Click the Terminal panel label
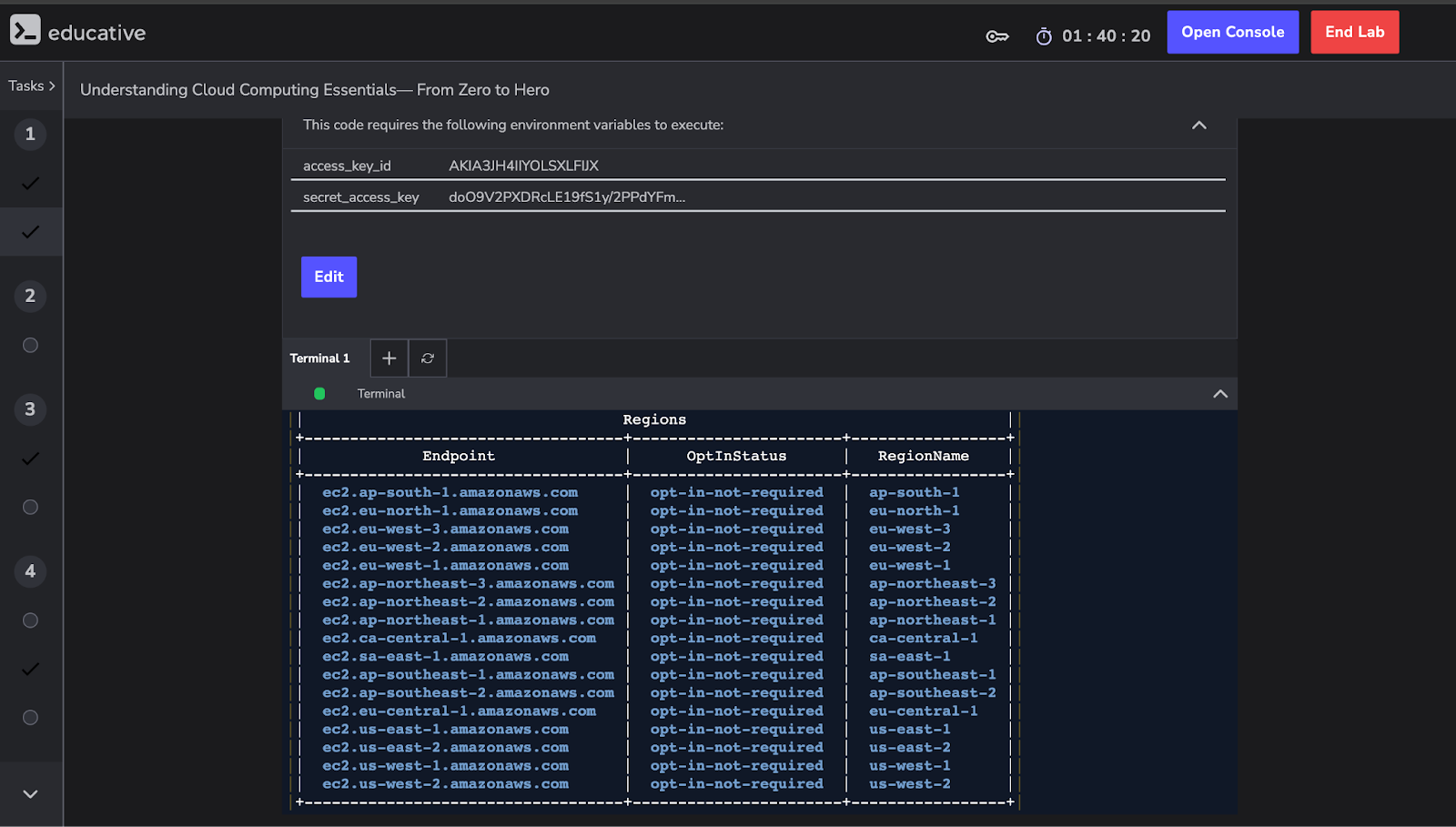Image resolution: width=1456 pixels, height=827 pixels. pos(381,394)
